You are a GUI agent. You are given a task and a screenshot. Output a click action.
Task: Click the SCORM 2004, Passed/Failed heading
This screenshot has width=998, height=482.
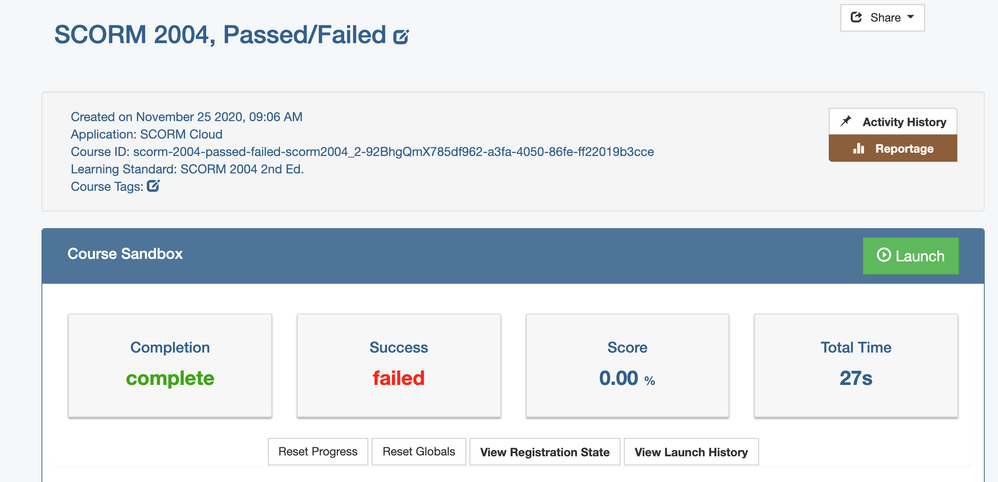click(x=220, y=34)
